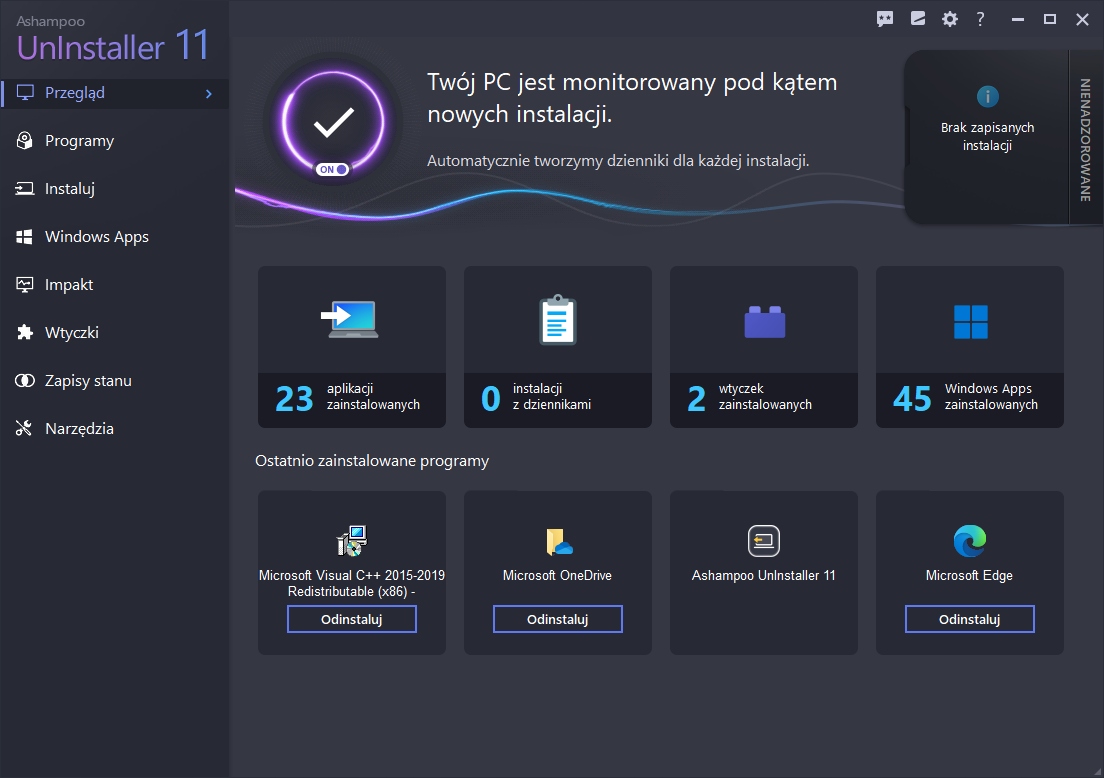Open settings gear icon

[950, 19]
